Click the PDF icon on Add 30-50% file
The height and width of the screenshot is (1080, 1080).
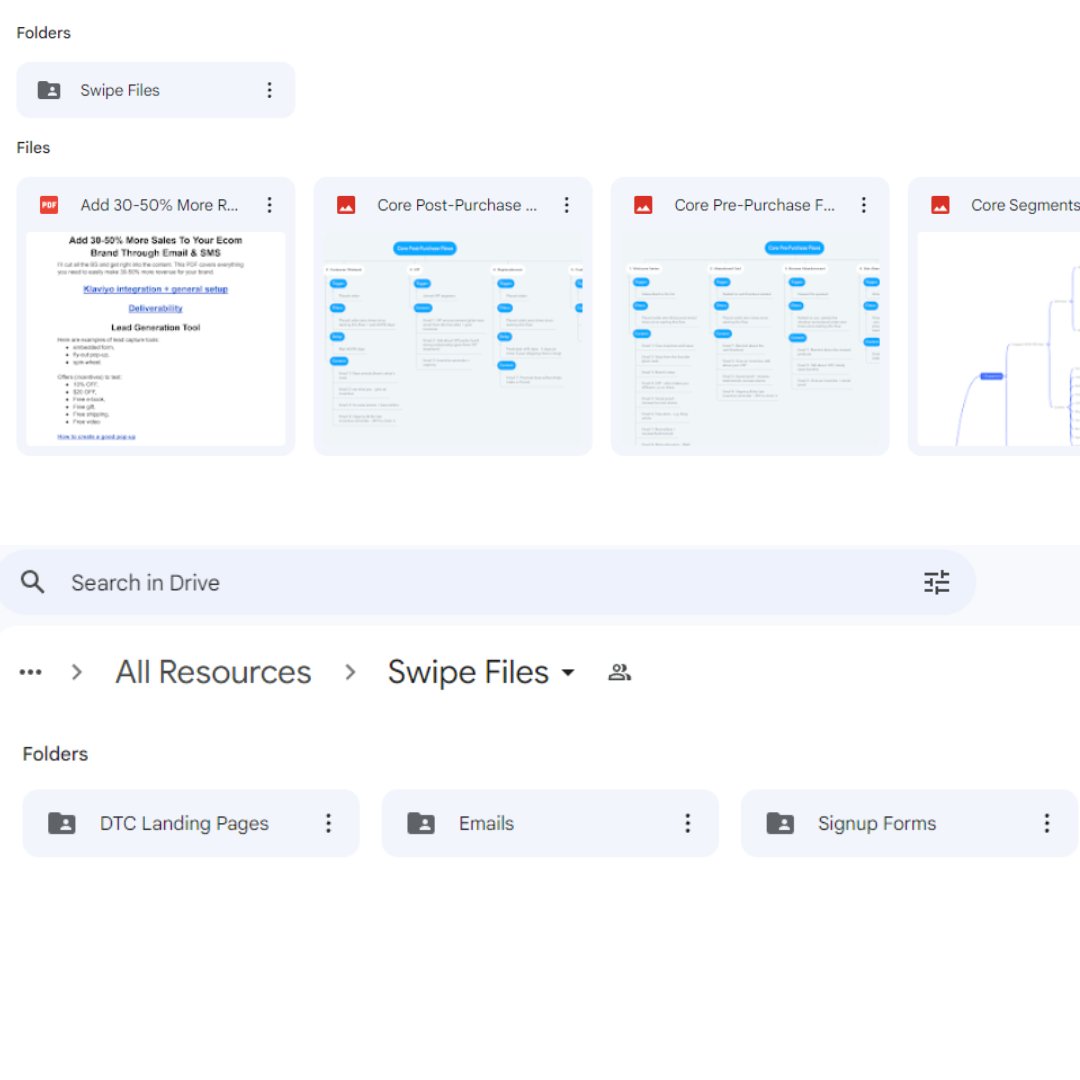click(49, 205)
